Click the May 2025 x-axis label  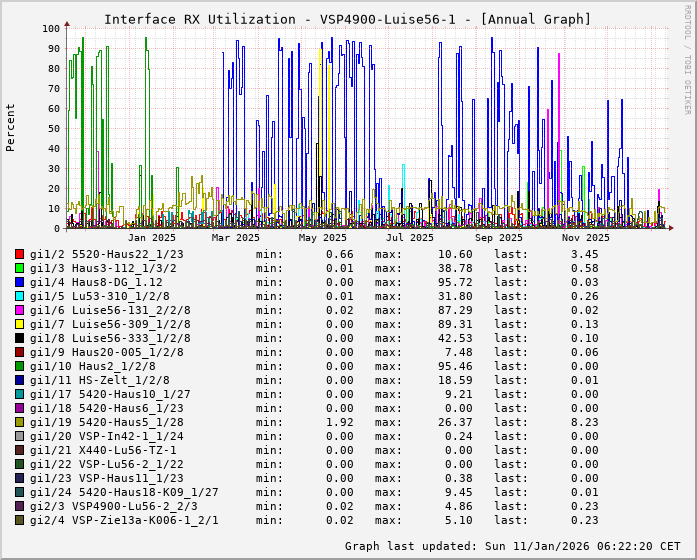(x=321, y=237)
